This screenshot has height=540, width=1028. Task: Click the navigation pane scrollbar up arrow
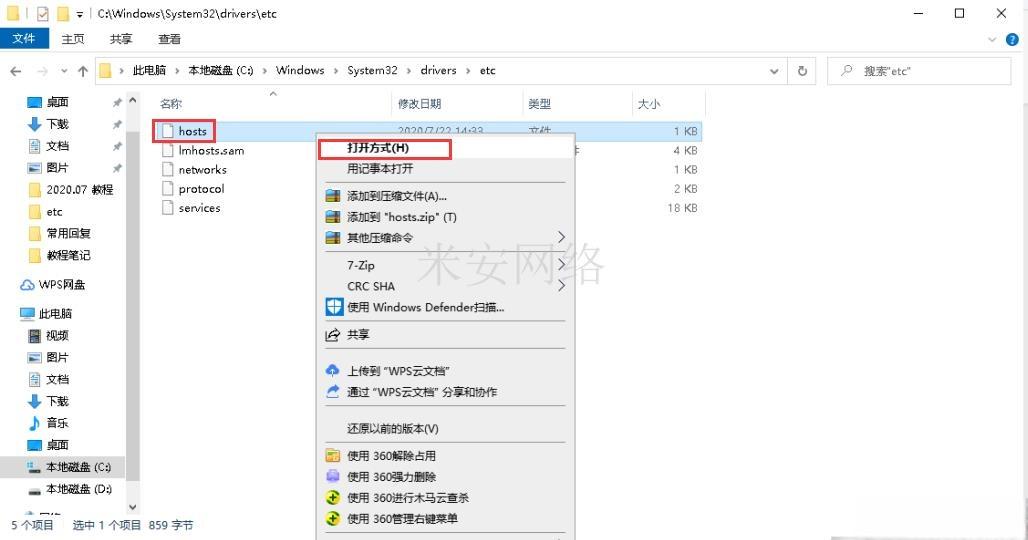132,100
